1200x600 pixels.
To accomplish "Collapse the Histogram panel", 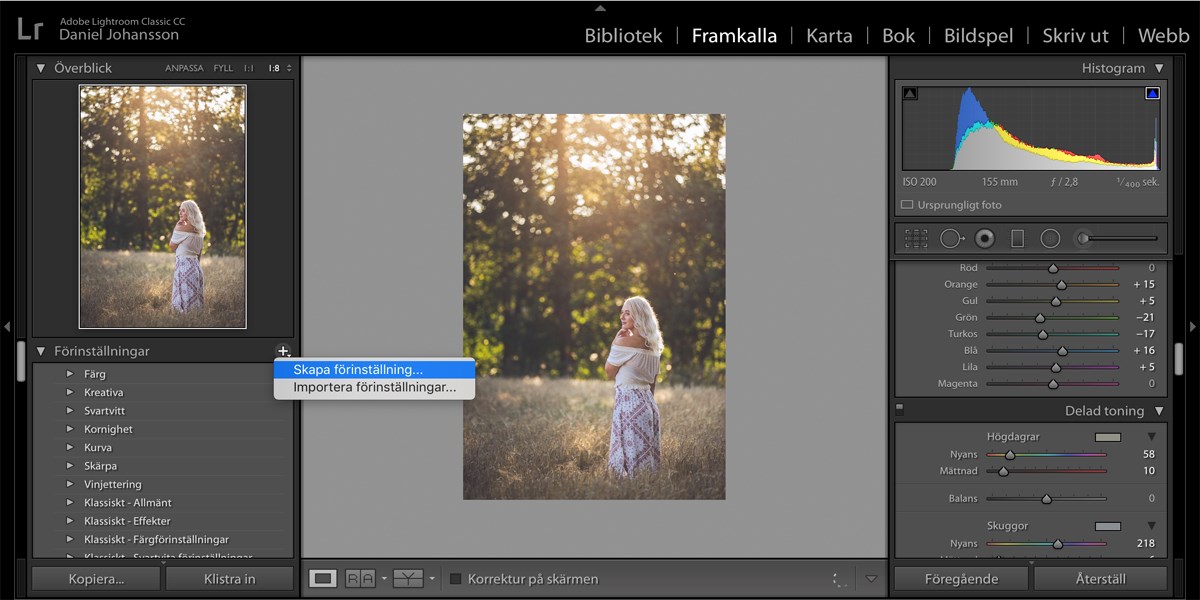I will click(x=1159, y=68).
